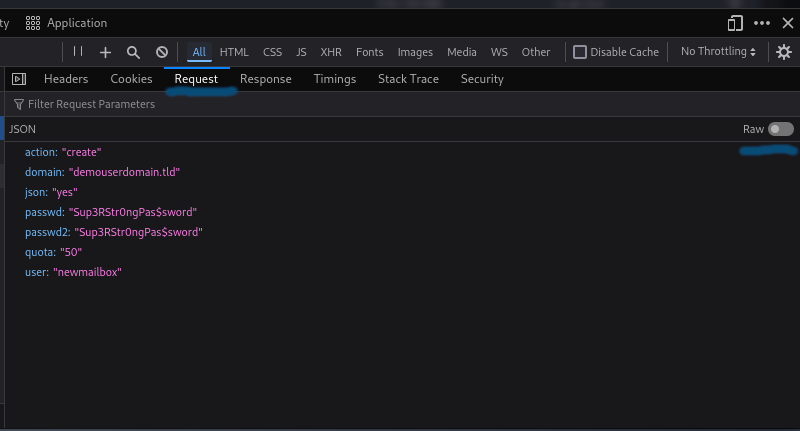Toggle the Raw switch on

coord(781,129)
